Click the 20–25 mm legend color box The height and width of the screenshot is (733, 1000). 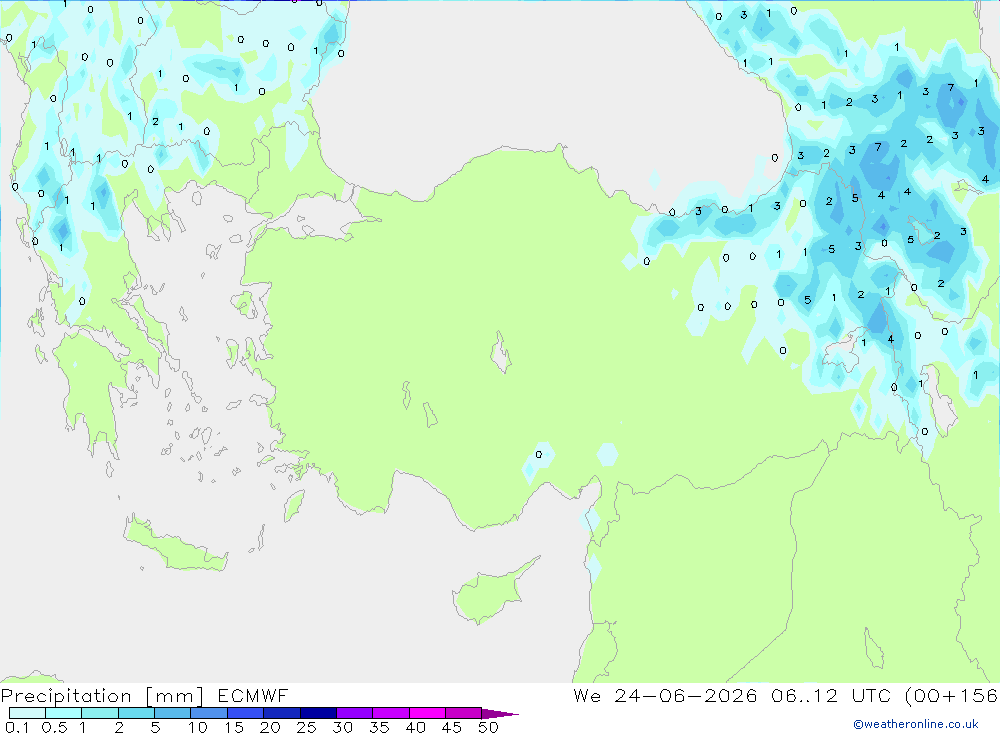(282, 713)
